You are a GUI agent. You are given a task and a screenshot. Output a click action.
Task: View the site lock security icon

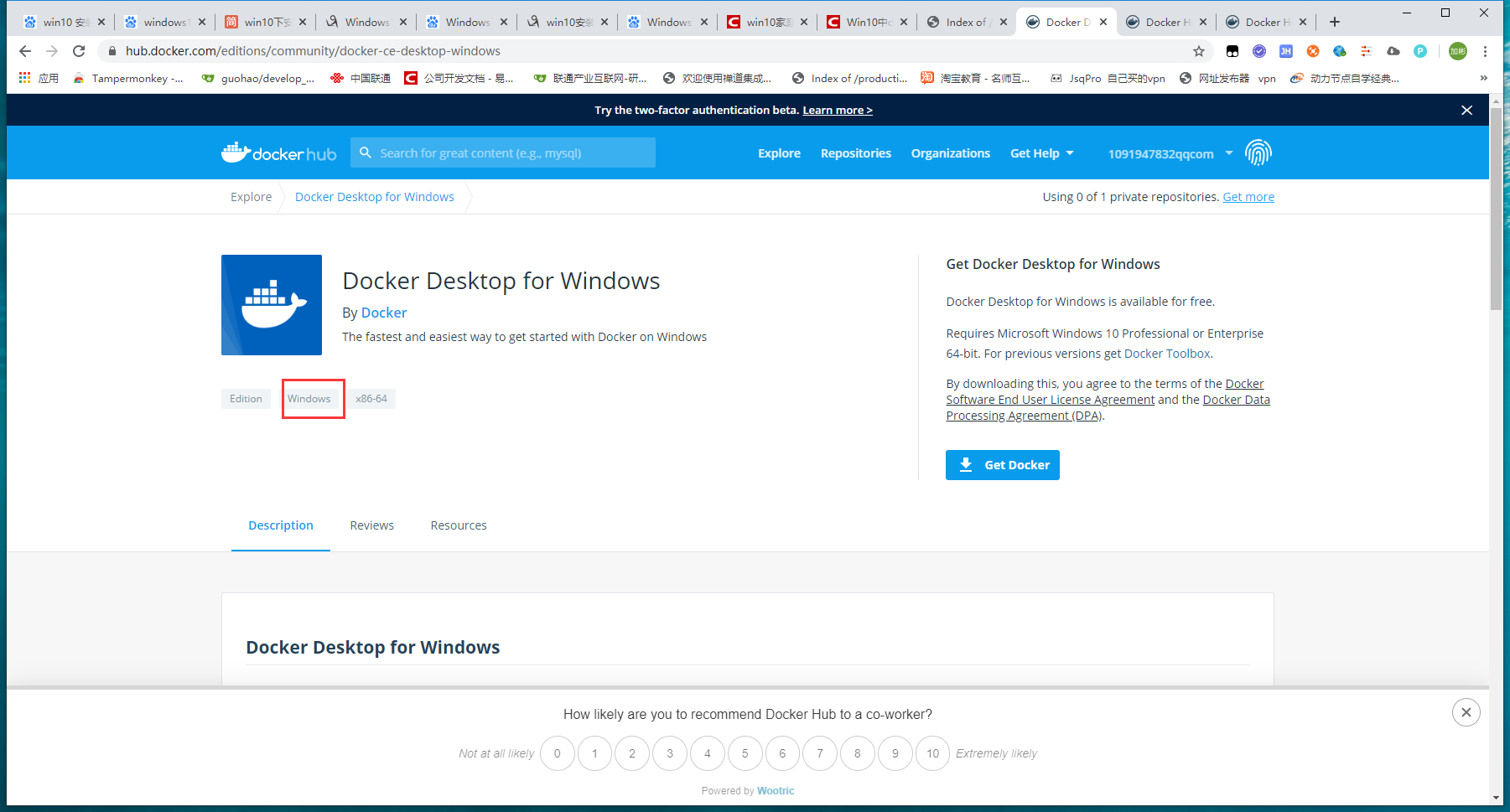(x=112, y=51)
